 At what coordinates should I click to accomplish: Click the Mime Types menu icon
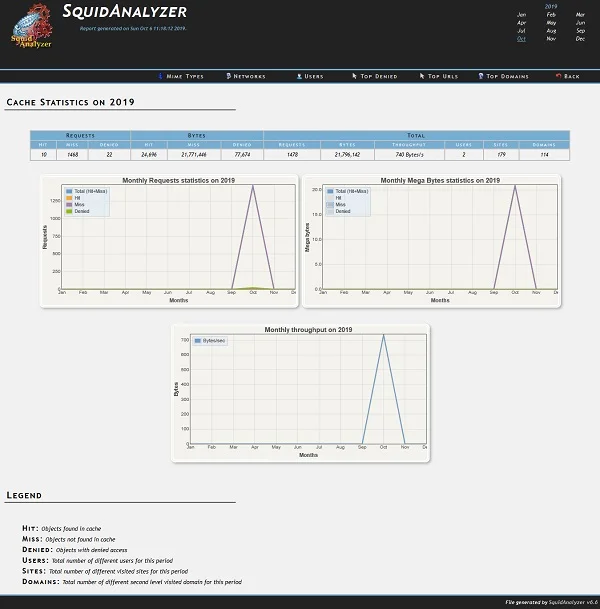coord(160,76)
